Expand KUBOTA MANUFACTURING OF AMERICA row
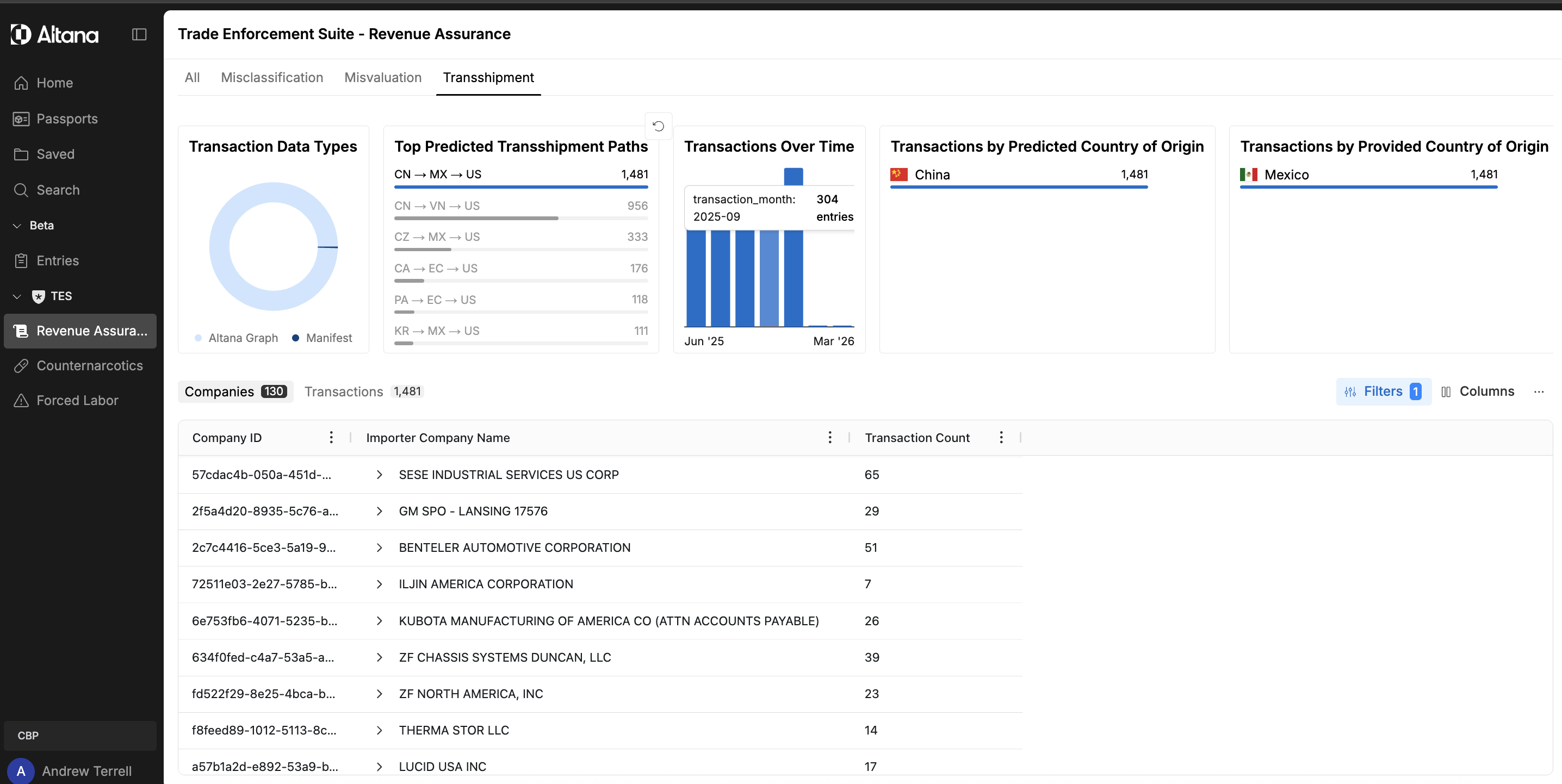The height and width of the screenshot is (784, 1562). 380,621
